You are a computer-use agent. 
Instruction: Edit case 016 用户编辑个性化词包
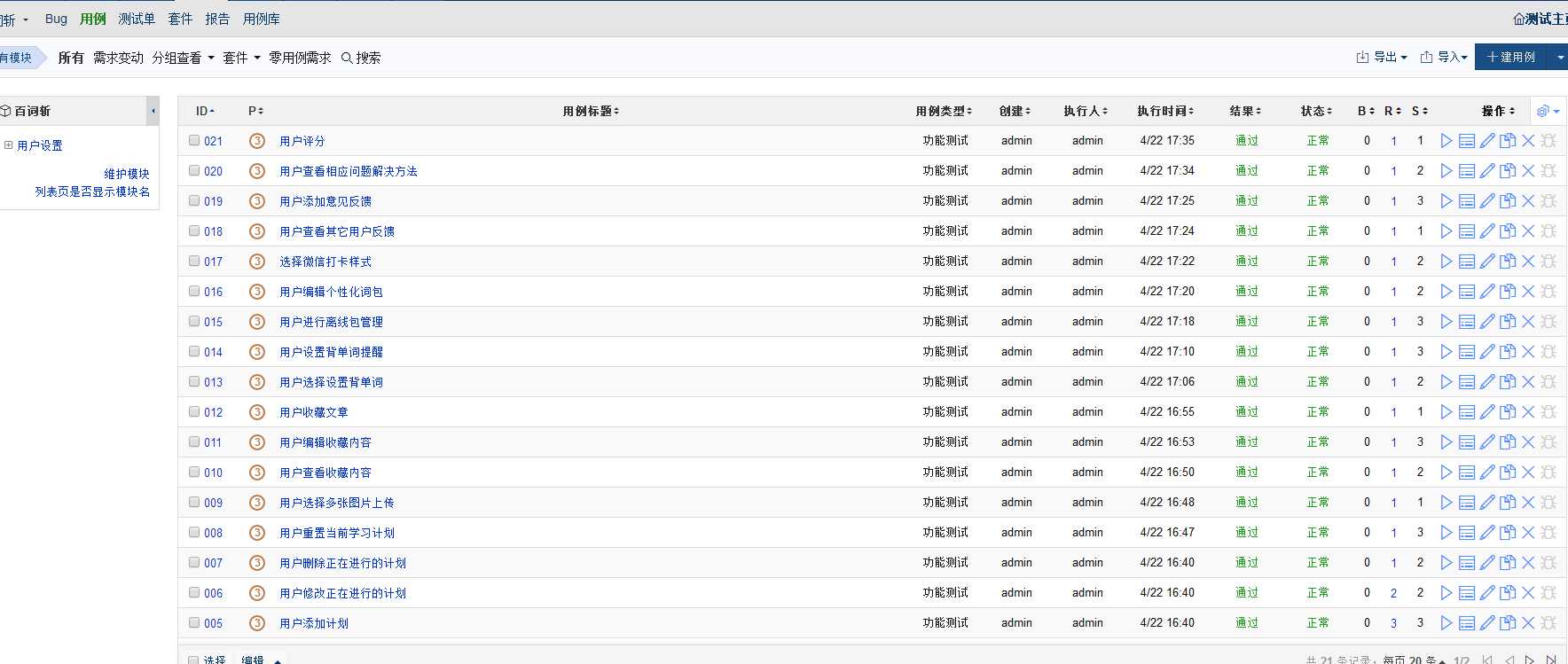pyautogui.click(x=1487, y=292)
